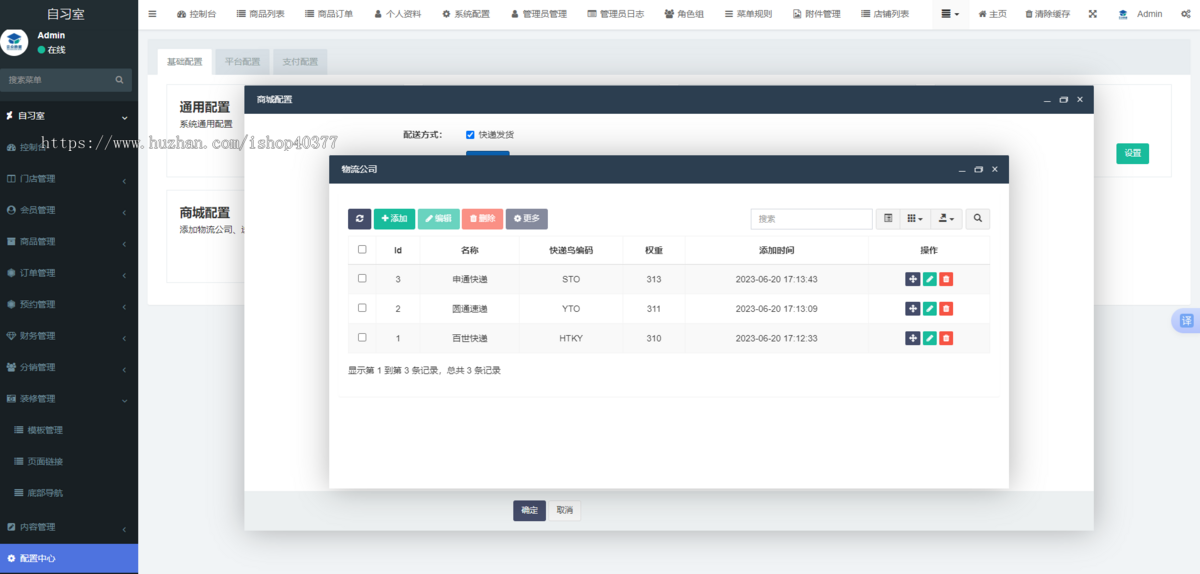This screenshot has width=1200, height=574.
Task: Open 模板管理 sidebar item
Action: [69, 430]
